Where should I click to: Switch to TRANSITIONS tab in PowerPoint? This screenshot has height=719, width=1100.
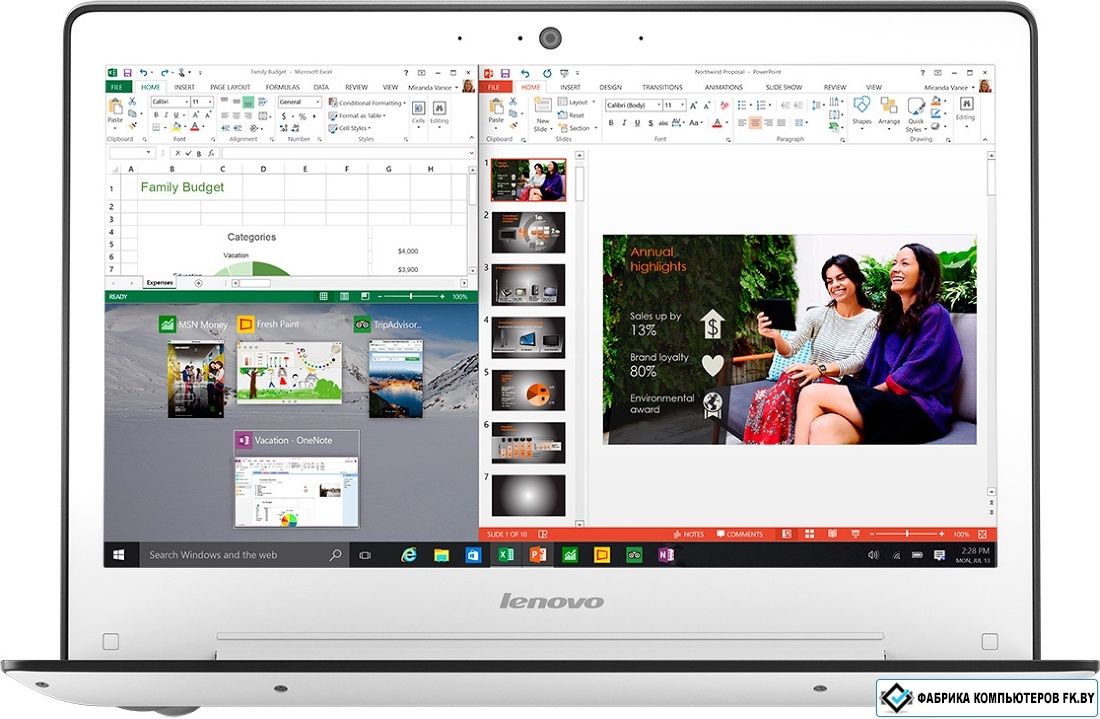(662, 87)
